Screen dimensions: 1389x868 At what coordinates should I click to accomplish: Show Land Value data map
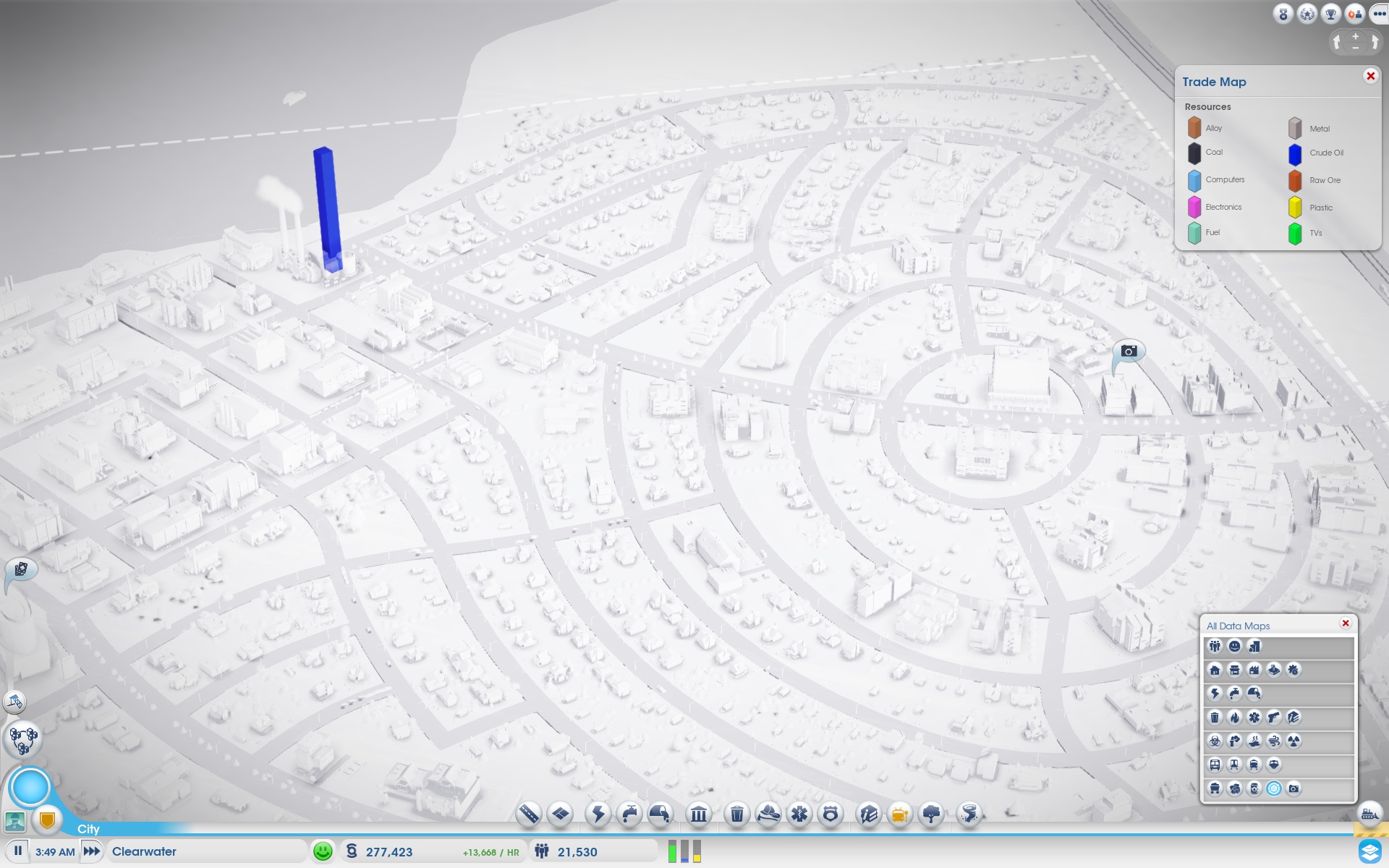1254,646
